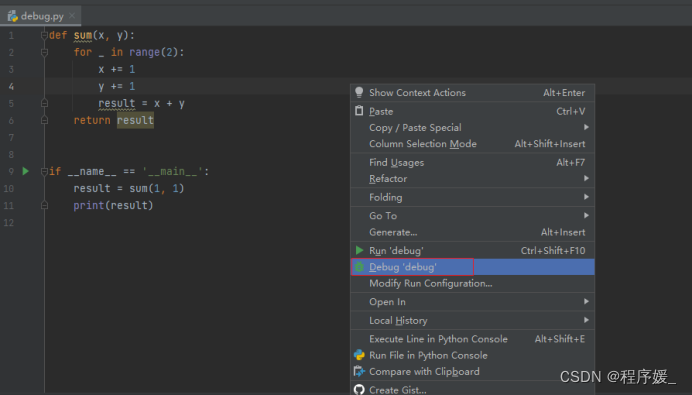
Task: Click 'print(result)' on line 11
Action: (113, 205)
